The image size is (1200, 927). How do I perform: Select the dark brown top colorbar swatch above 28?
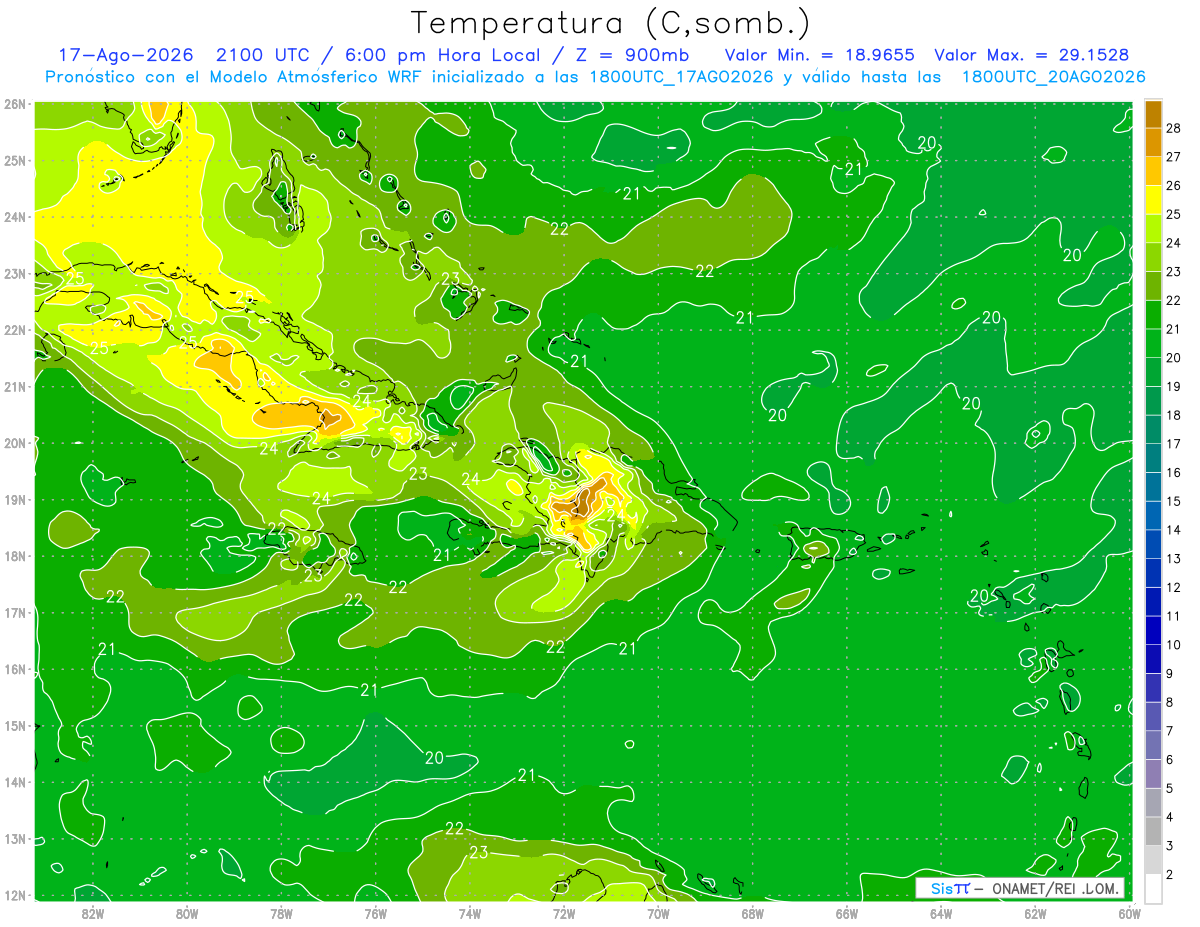pyautogui.click(x=1153, y=114)
